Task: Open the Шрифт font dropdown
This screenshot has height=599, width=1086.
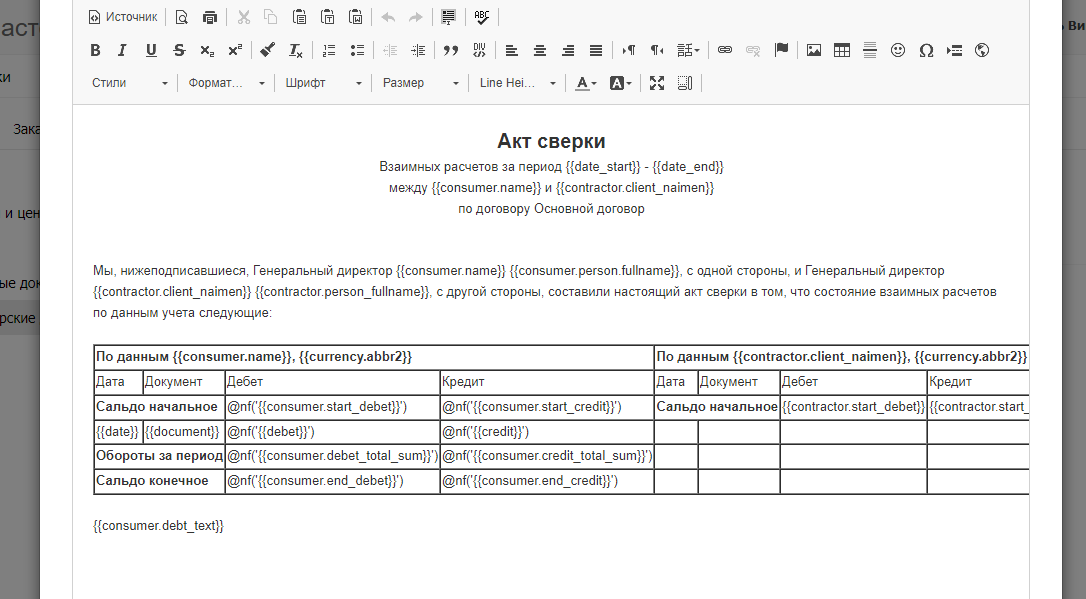Action: tap(322, 84)
